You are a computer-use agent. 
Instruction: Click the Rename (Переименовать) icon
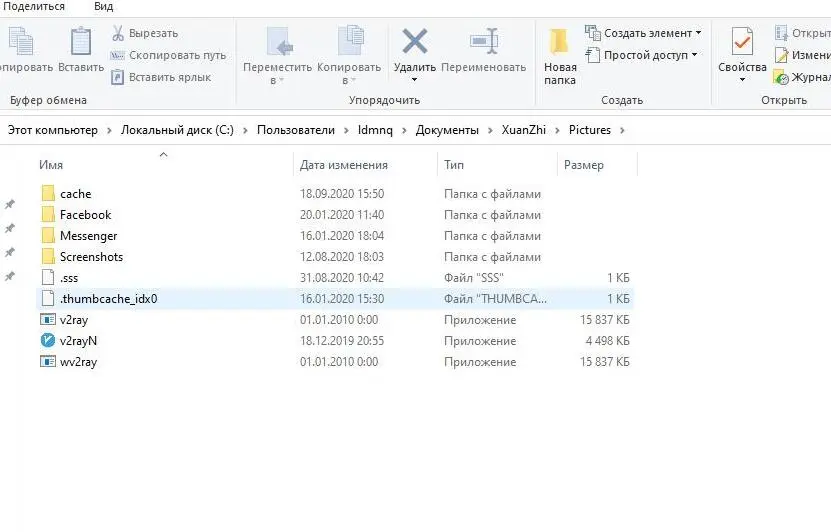tap(484, 42)
